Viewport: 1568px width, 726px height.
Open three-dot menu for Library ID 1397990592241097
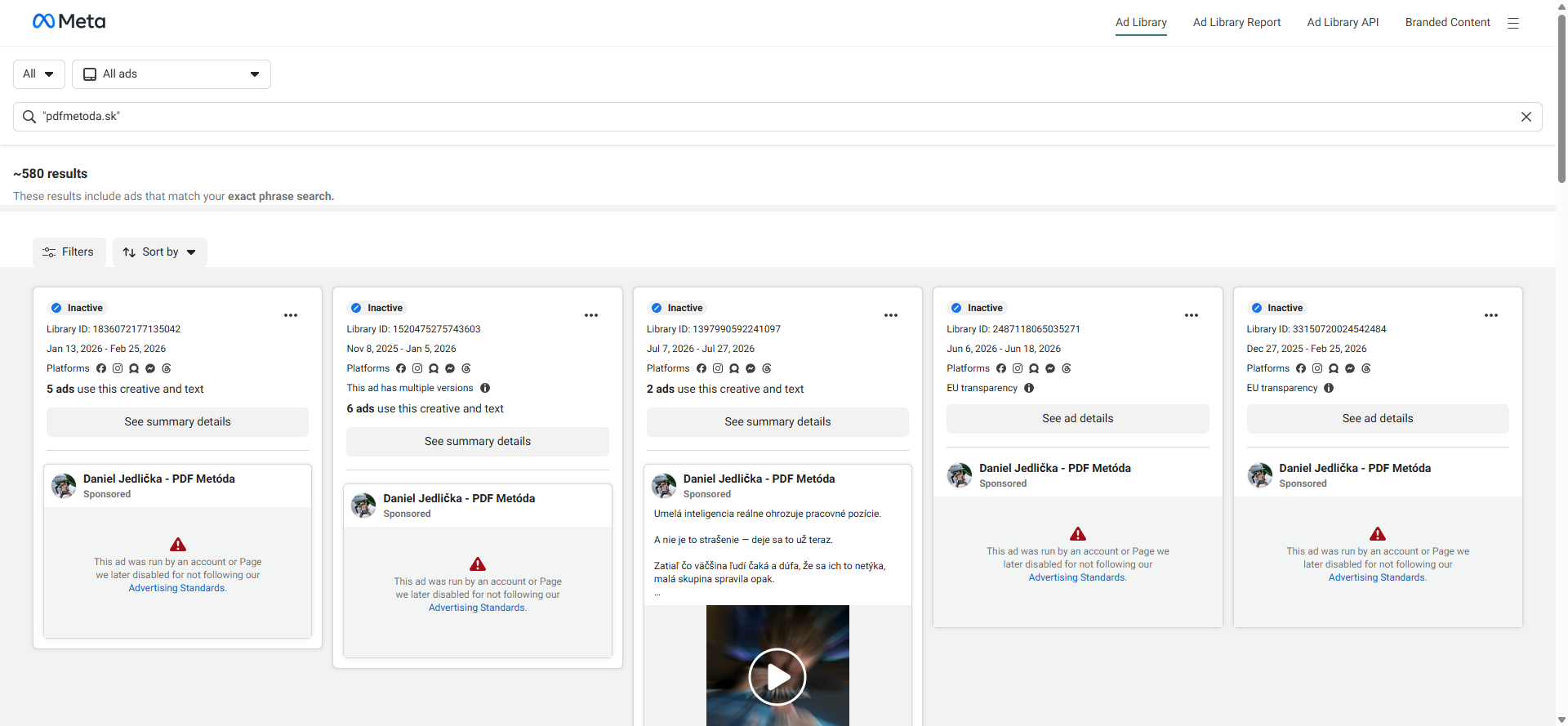[891, 315]
